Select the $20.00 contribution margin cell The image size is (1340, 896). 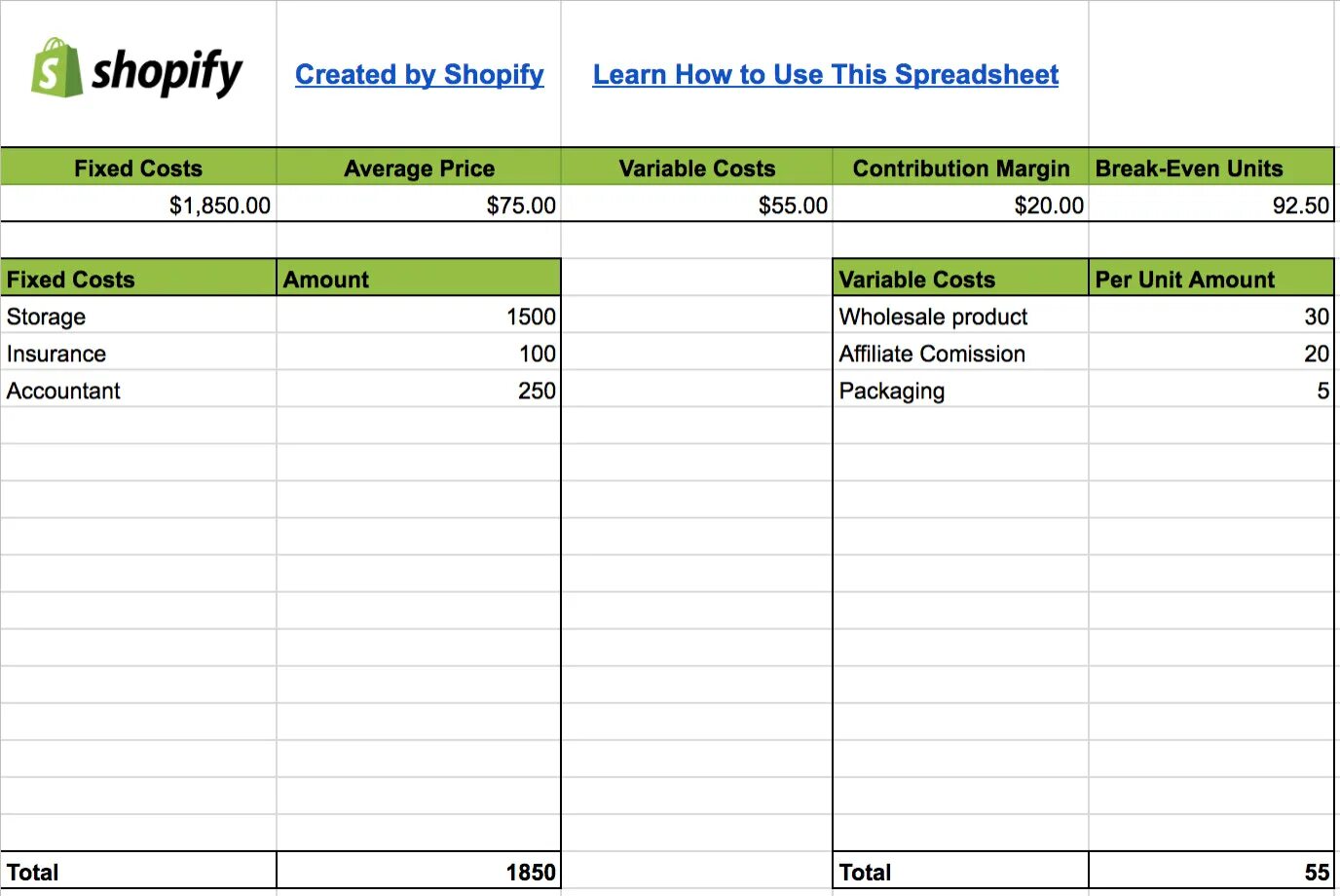point(960,205)
